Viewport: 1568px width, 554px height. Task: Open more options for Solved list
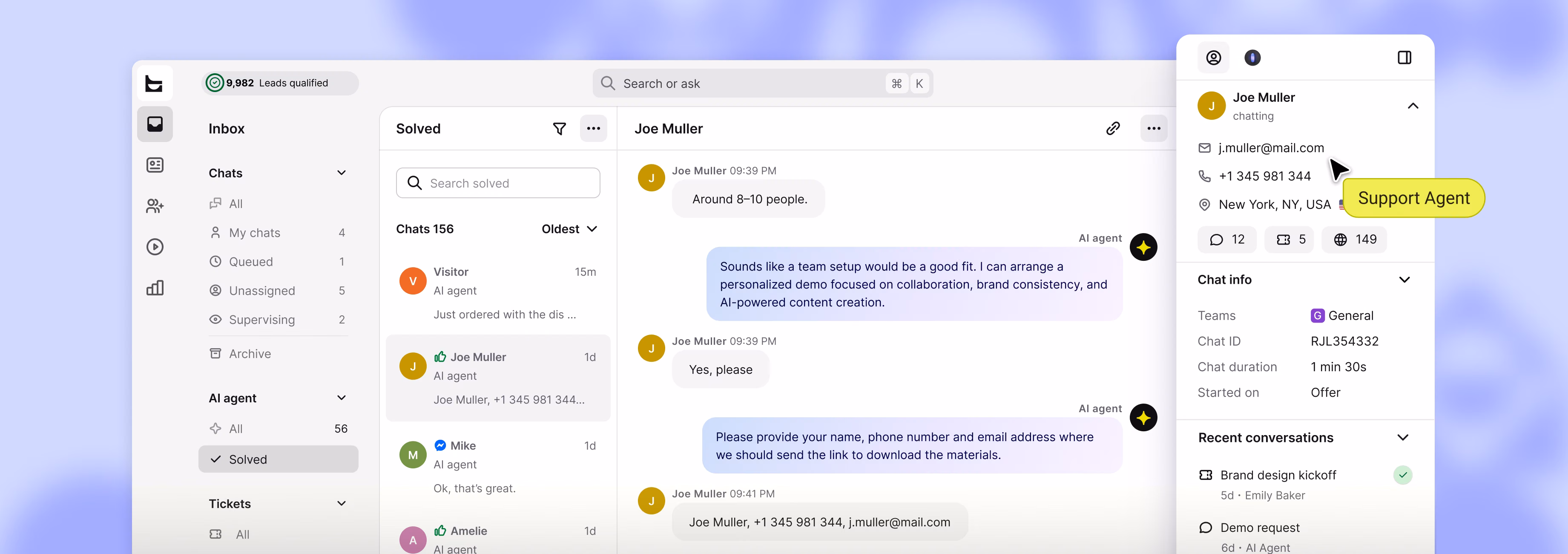(593, 128)
